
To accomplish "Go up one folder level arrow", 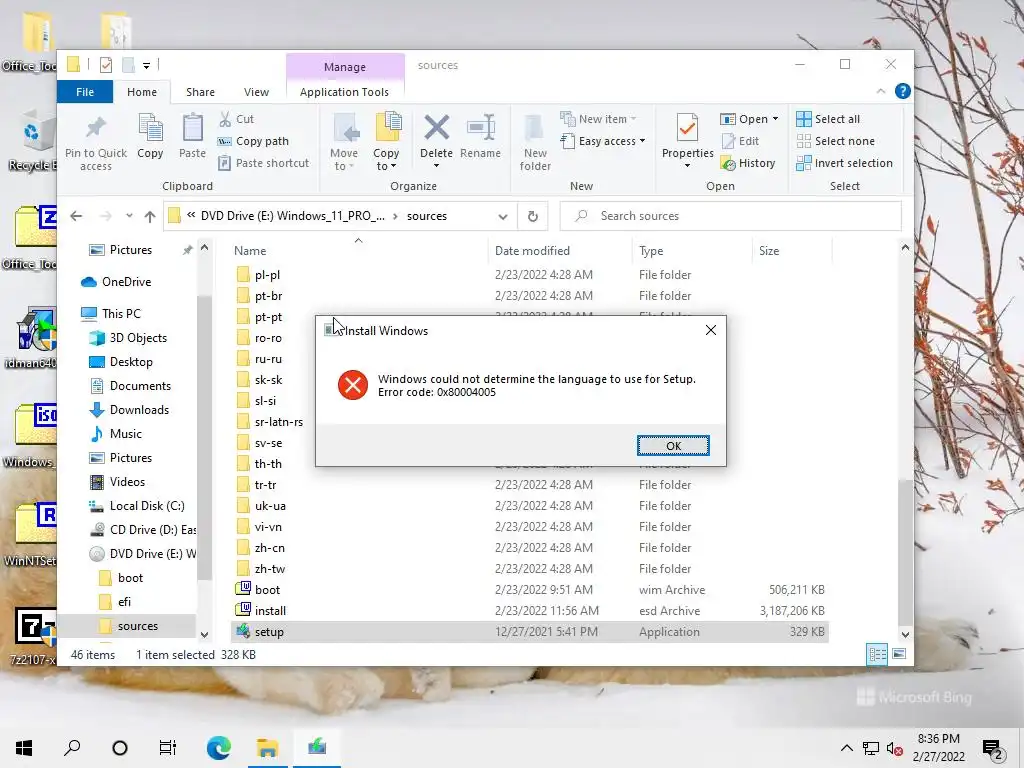I will (x=150, y=216).
